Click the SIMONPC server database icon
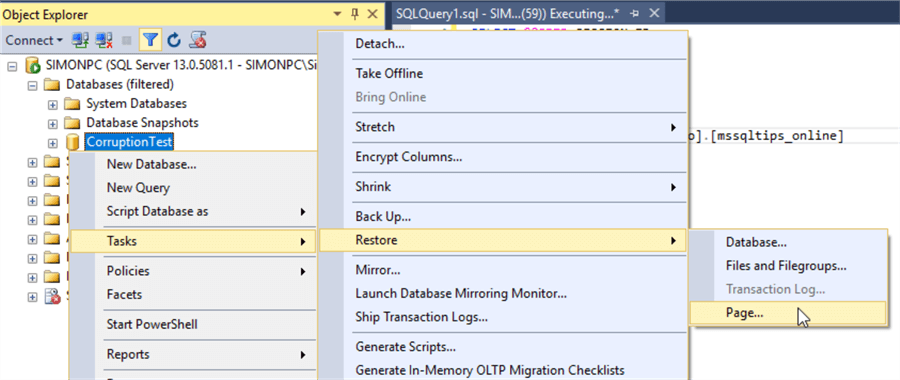The image size is (900, 380). [32, 65]
